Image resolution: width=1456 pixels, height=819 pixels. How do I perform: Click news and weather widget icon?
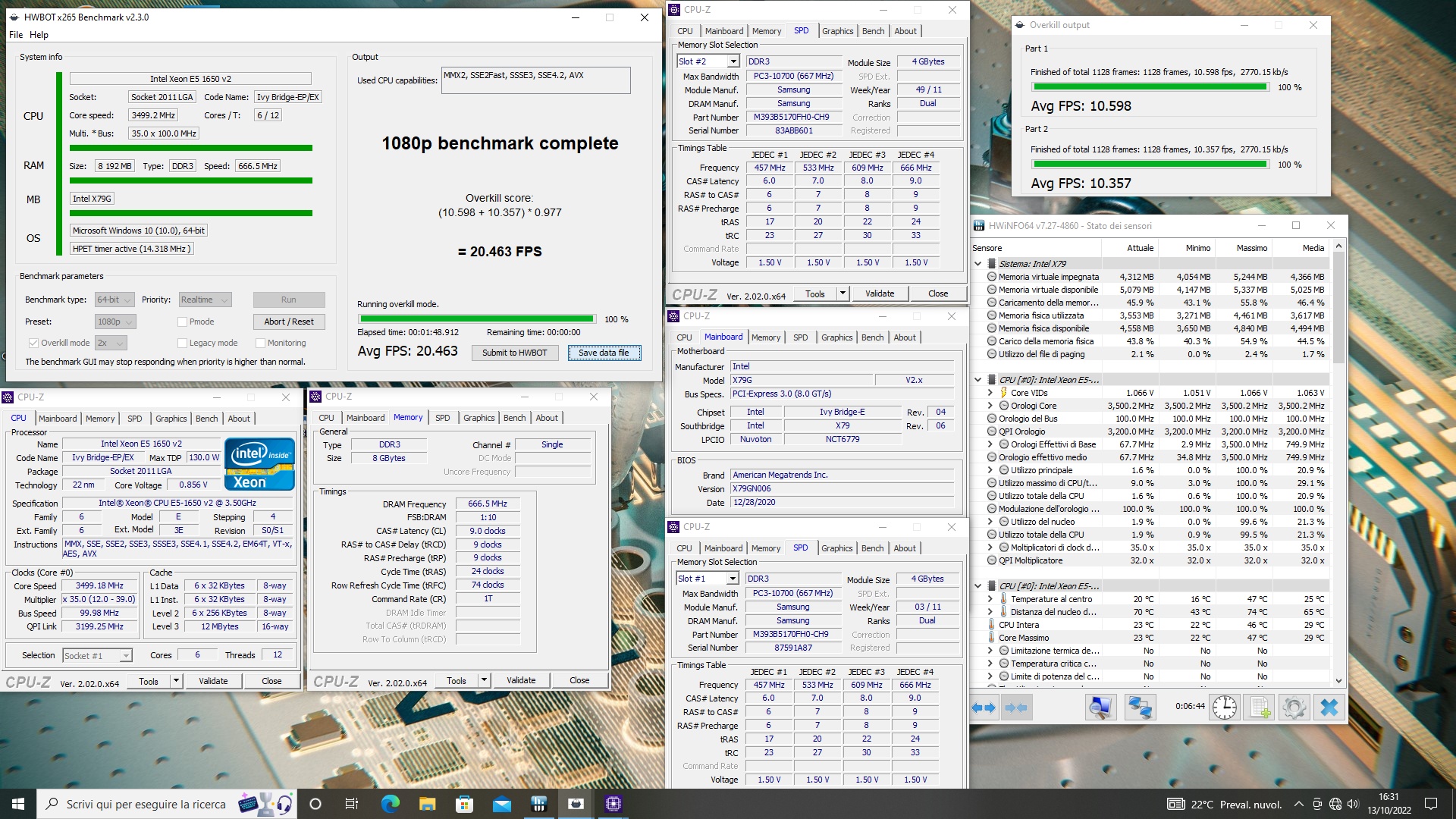[1225, 804]
